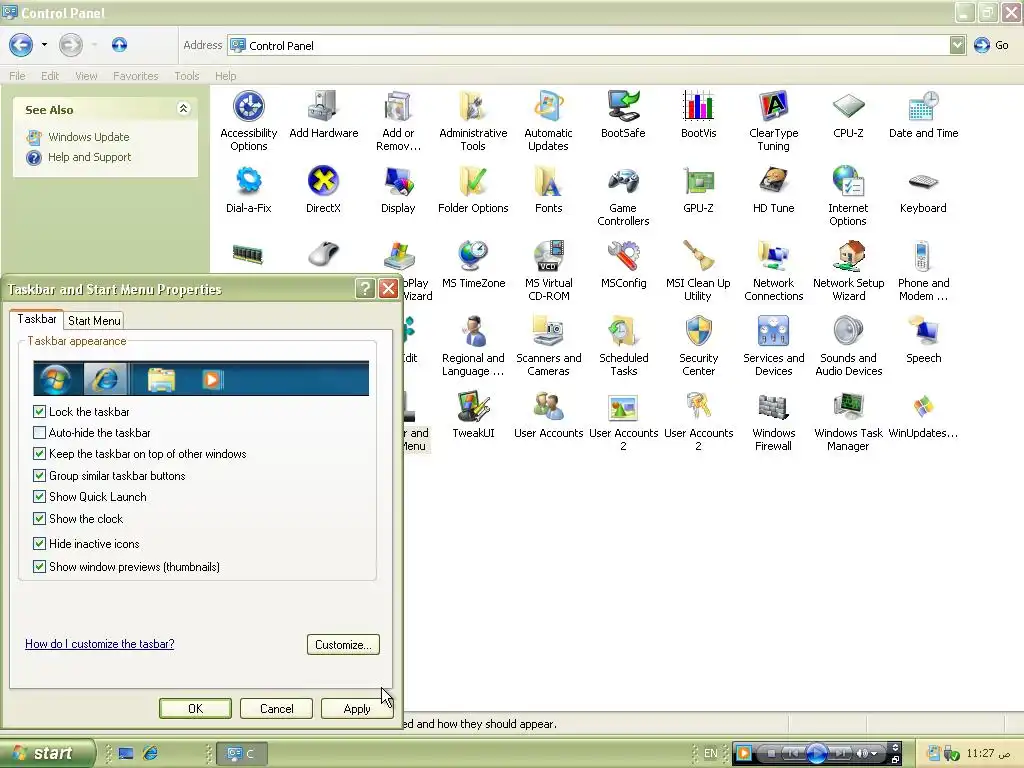1024x768 pixels.
Task: Open the Tools menu
Action: point(187,76)
